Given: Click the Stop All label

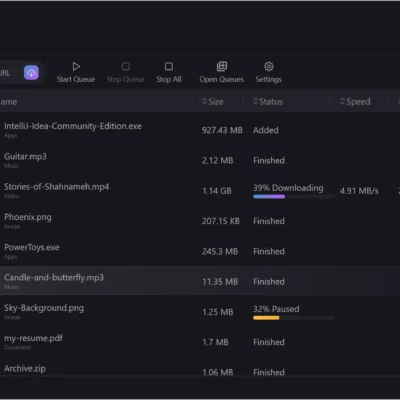Looking at the screenshot, I should [x=169, y=79].
